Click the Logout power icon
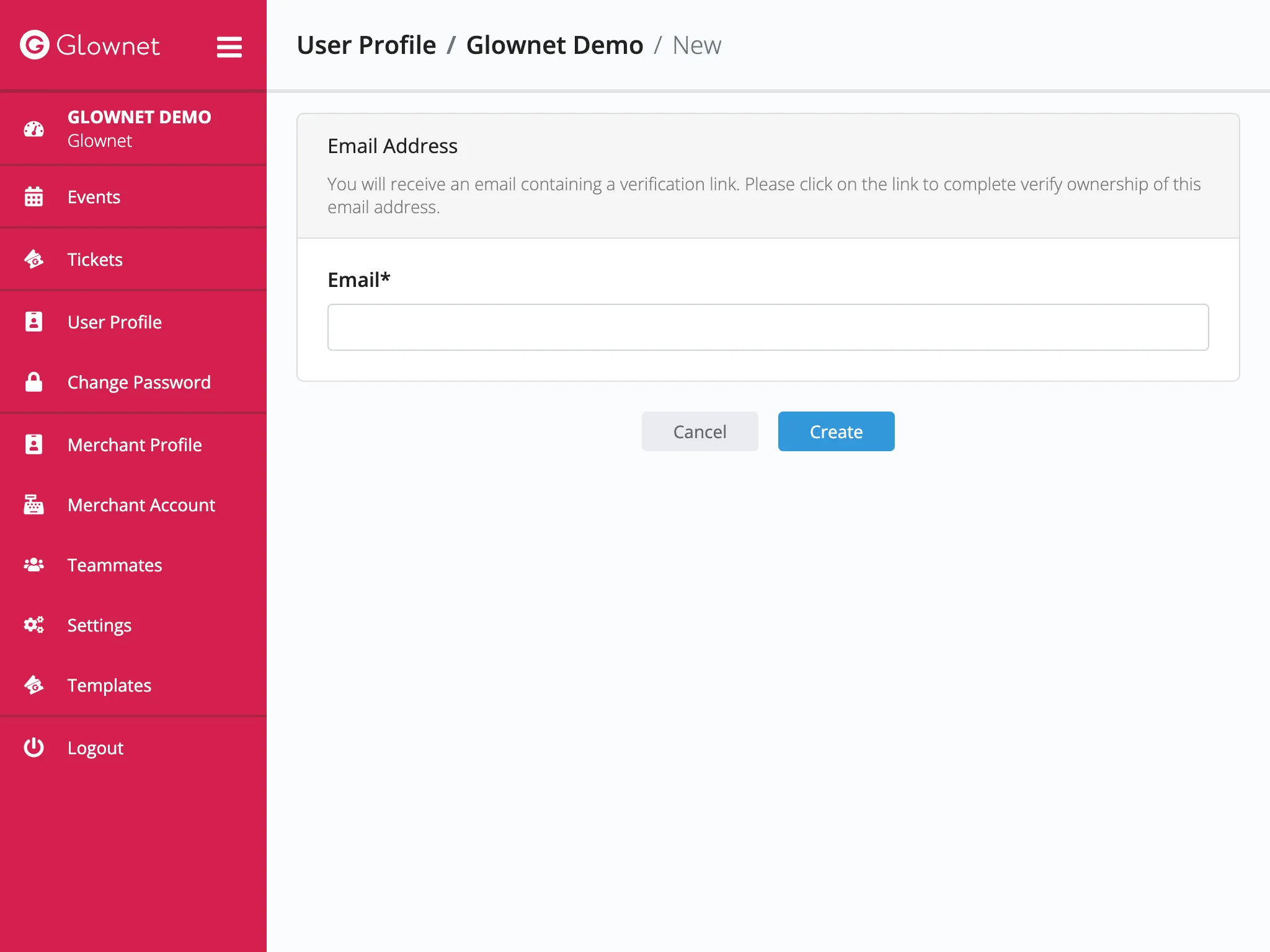The image size is (1270, 952). click(33, 747)
